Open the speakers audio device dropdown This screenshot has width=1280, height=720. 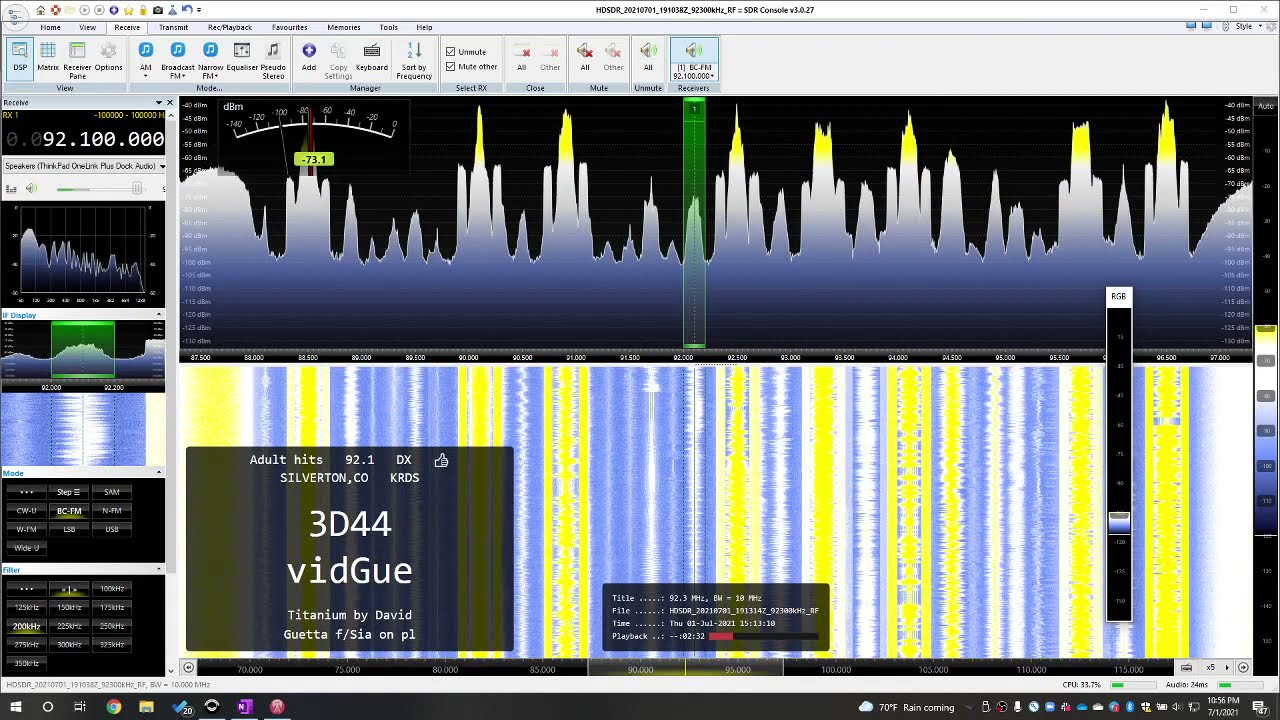tap(84, 166)
